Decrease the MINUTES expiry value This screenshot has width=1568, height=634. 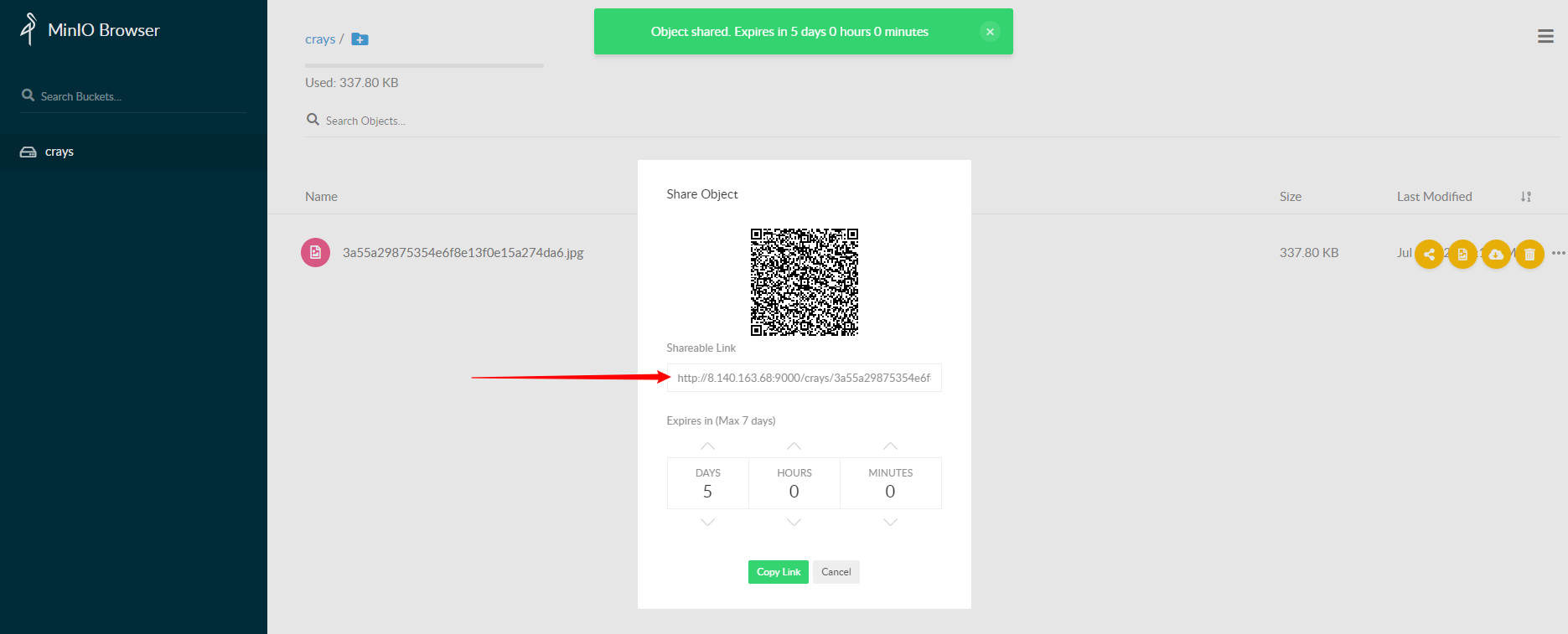(890, 522)
